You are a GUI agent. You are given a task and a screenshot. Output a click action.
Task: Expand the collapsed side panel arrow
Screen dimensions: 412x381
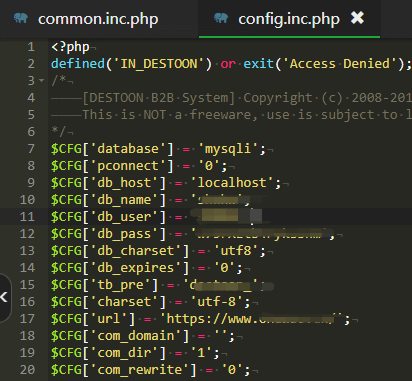(x=4, y=297)
